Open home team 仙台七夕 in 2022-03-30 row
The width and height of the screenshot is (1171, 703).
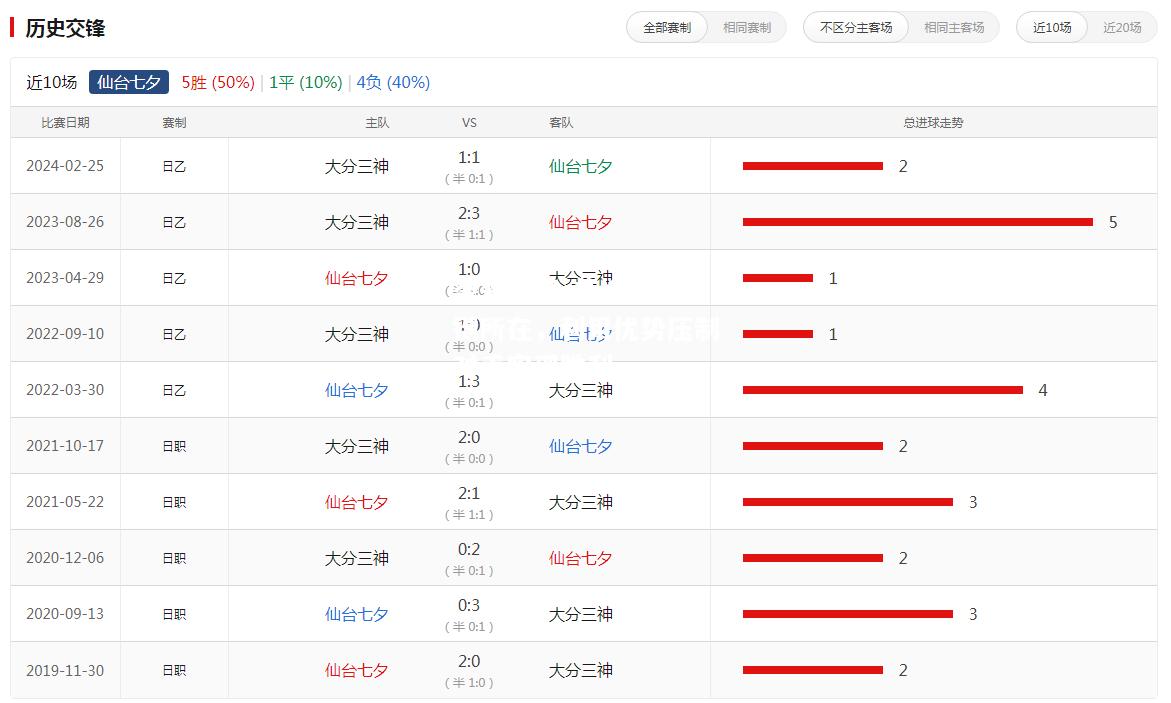point(357,390)
